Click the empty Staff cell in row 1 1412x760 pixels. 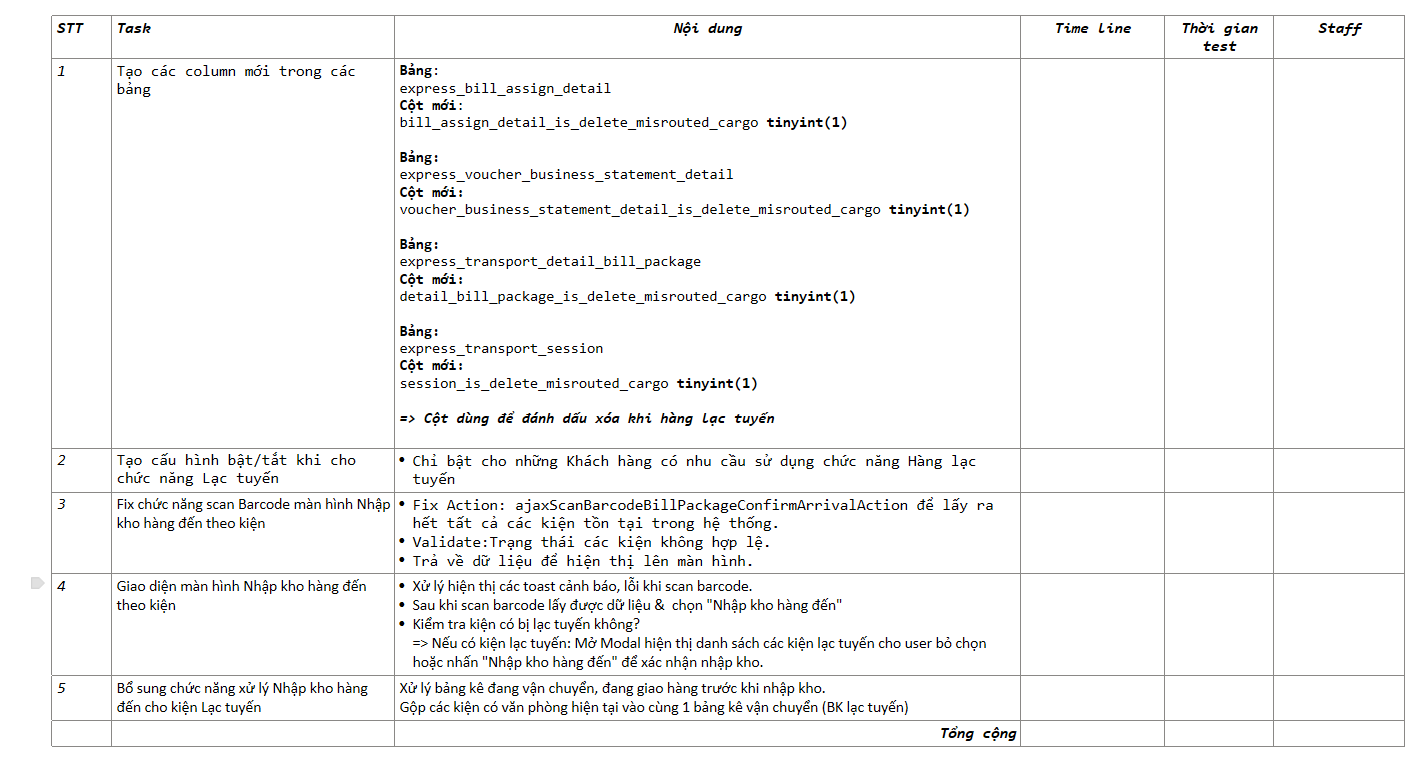1338,250
